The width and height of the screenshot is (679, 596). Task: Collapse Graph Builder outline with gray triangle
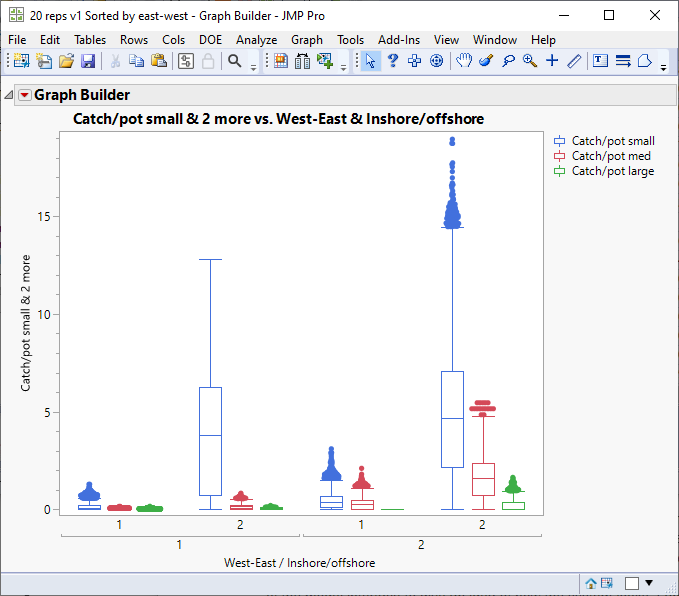pyautogui.click(x=9, y=95)
